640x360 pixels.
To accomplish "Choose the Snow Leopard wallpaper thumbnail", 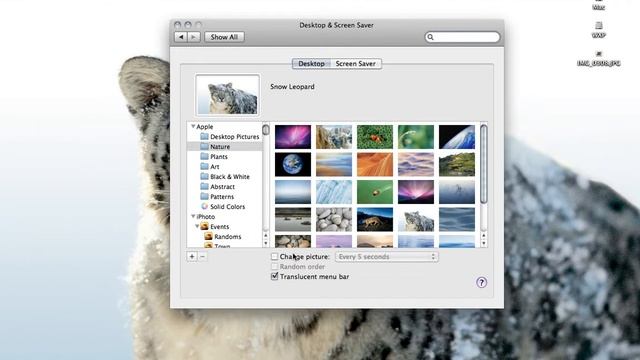I will pyautogui.click(x=416, y=220).
